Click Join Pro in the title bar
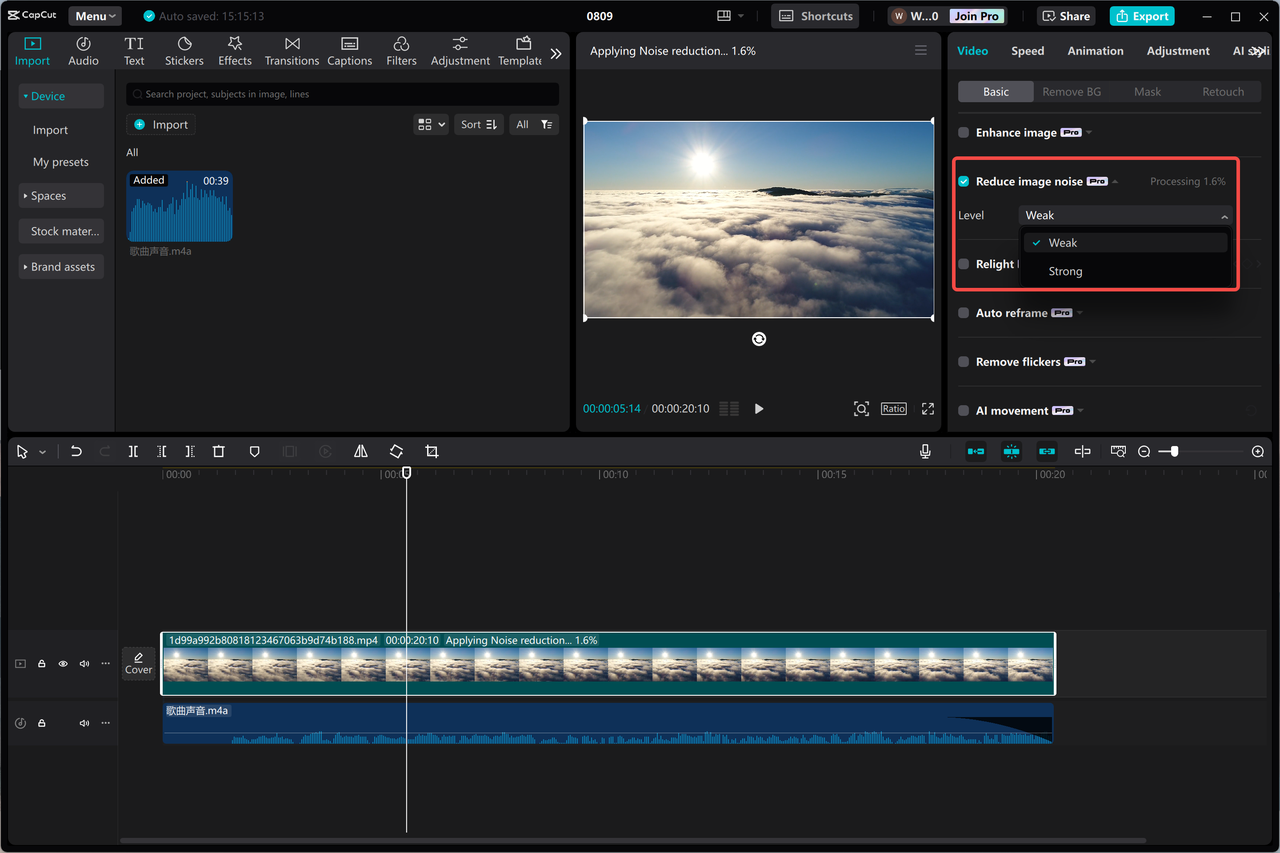Viewport: 1280px width, 853px height. [x=975, y=15]
